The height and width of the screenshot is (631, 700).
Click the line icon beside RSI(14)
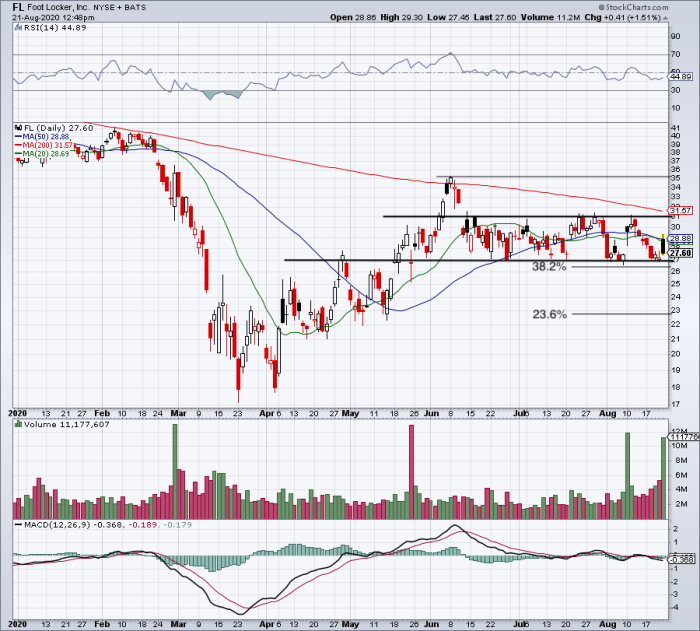point(18,28)
